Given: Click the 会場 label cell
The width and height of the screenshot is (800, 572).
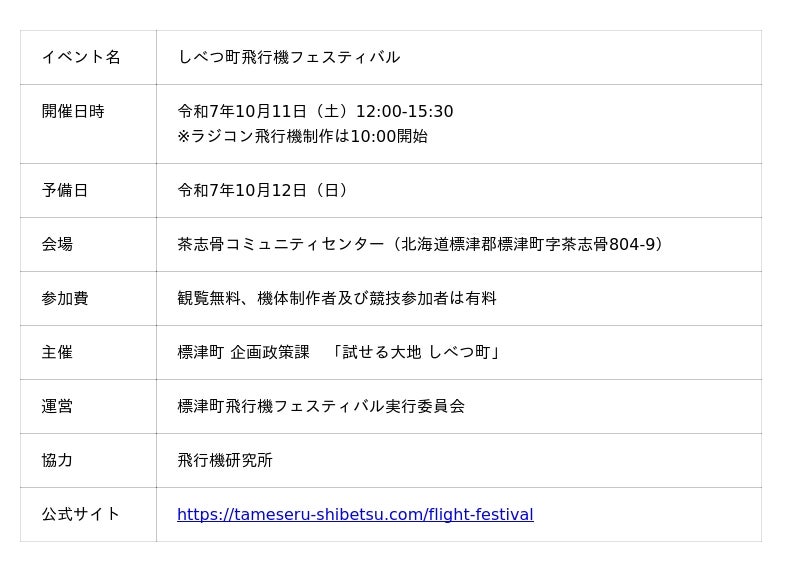Looking at the screenshot, I should (57, 244).
